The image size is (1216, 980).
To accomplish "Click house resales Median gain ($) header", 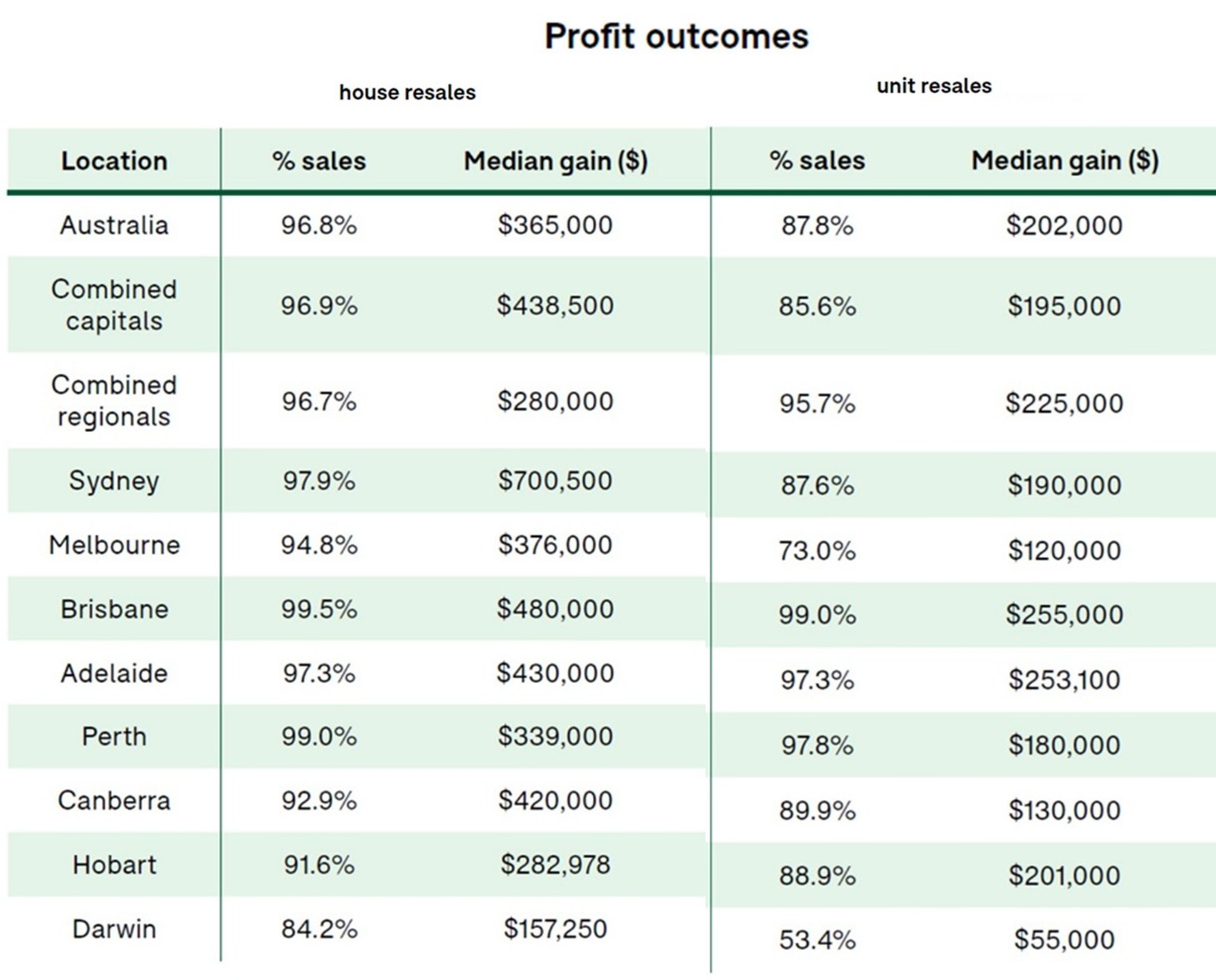I will tap(555, 161).
